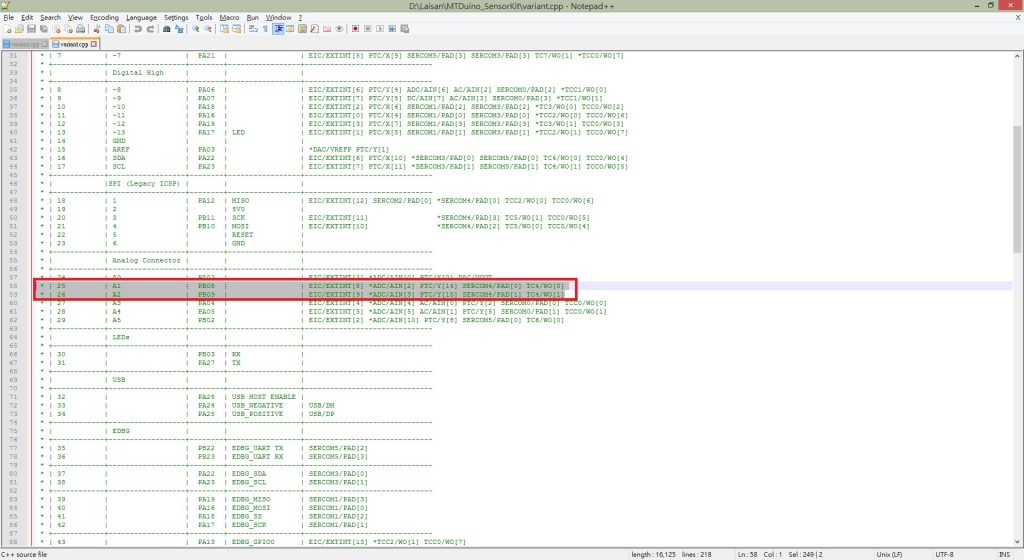
Task: Open the Replace toolbar icon
Action: [x=179, y=29]
